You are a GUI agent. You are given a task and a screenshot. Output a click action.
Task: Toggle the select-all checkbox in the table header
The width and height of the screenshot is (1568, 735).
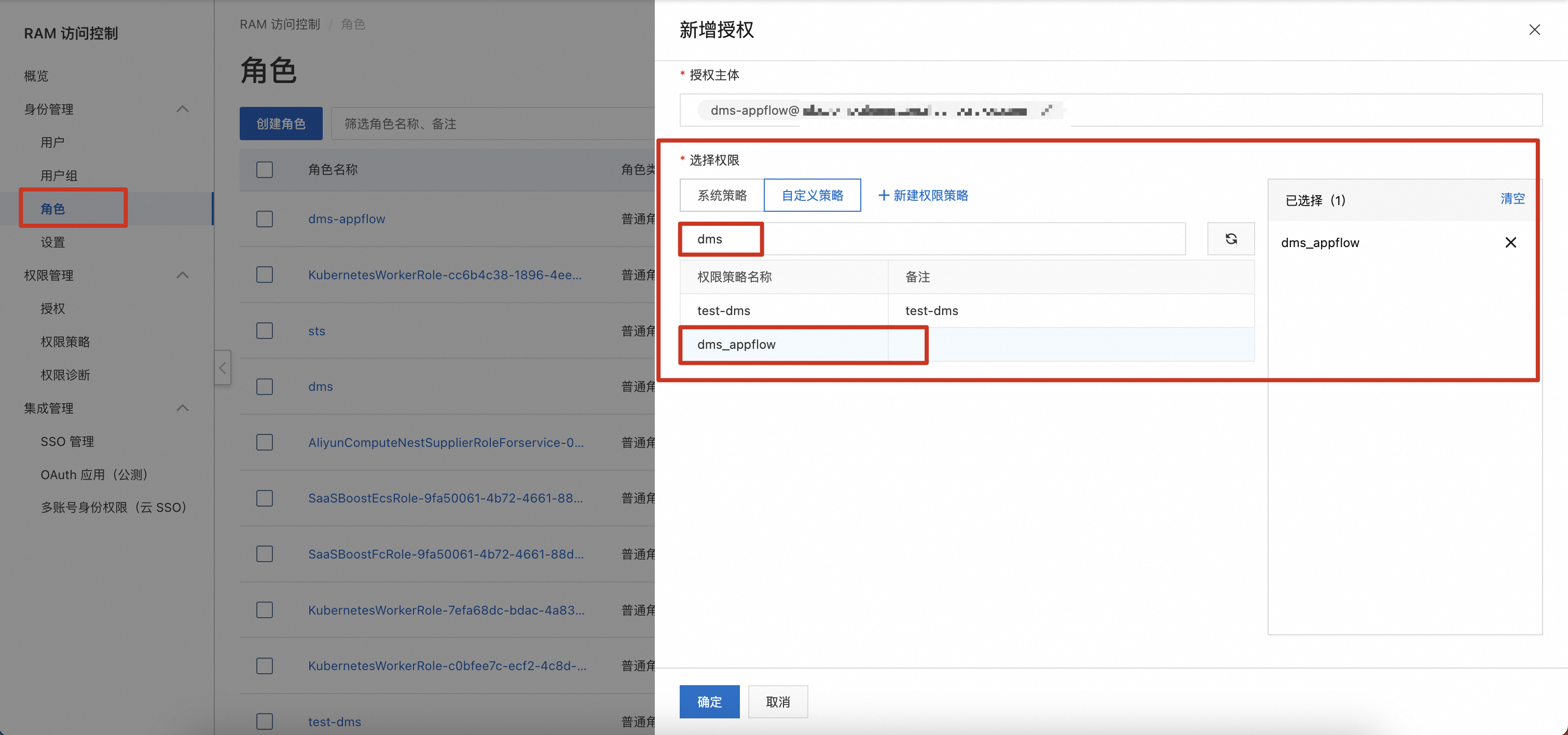264,169
